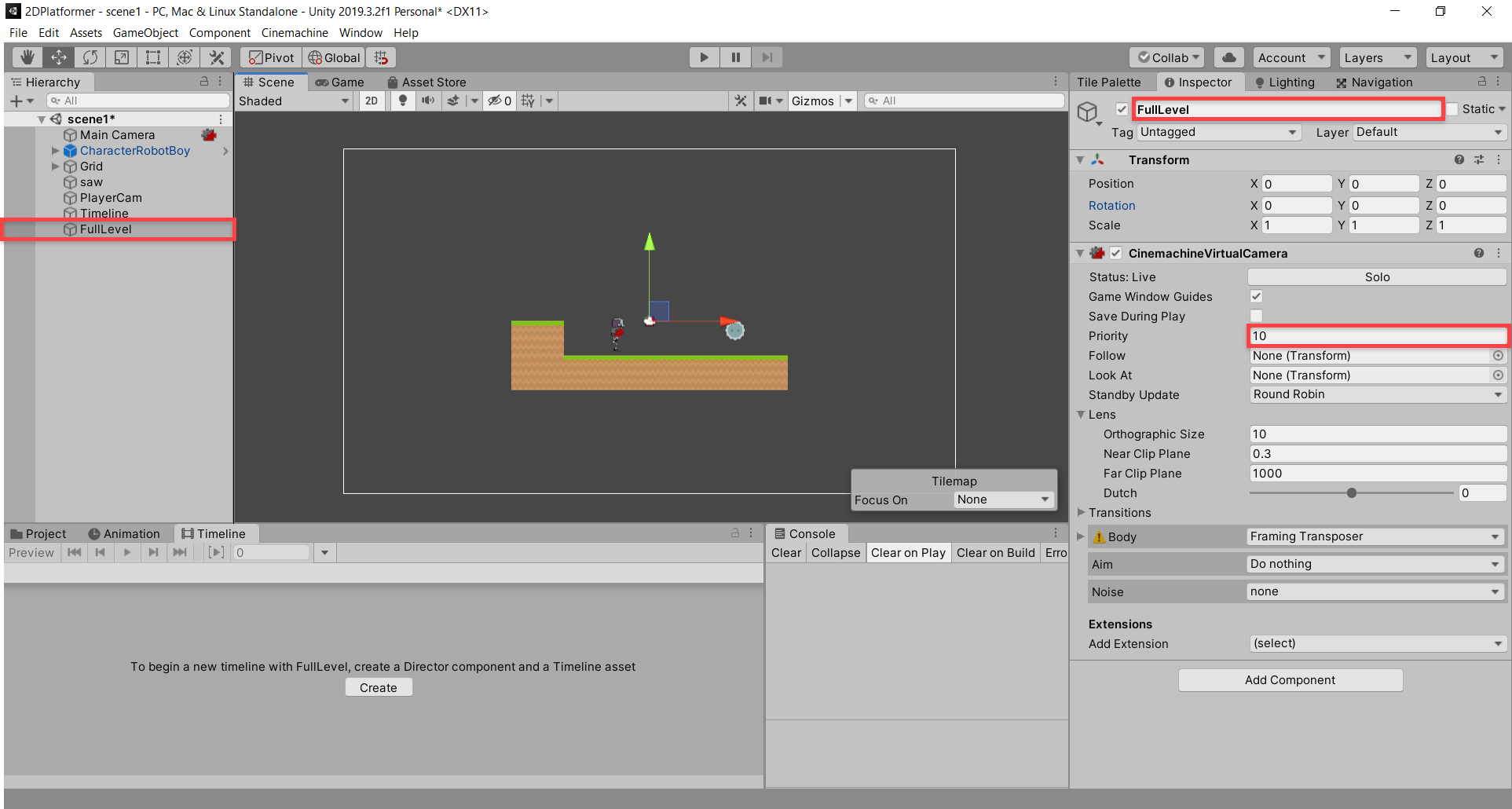The width and height of the screenshot is (1512, 809).
Task: Open Body Framing Transposer dropdown
Action: point(1375,536)
